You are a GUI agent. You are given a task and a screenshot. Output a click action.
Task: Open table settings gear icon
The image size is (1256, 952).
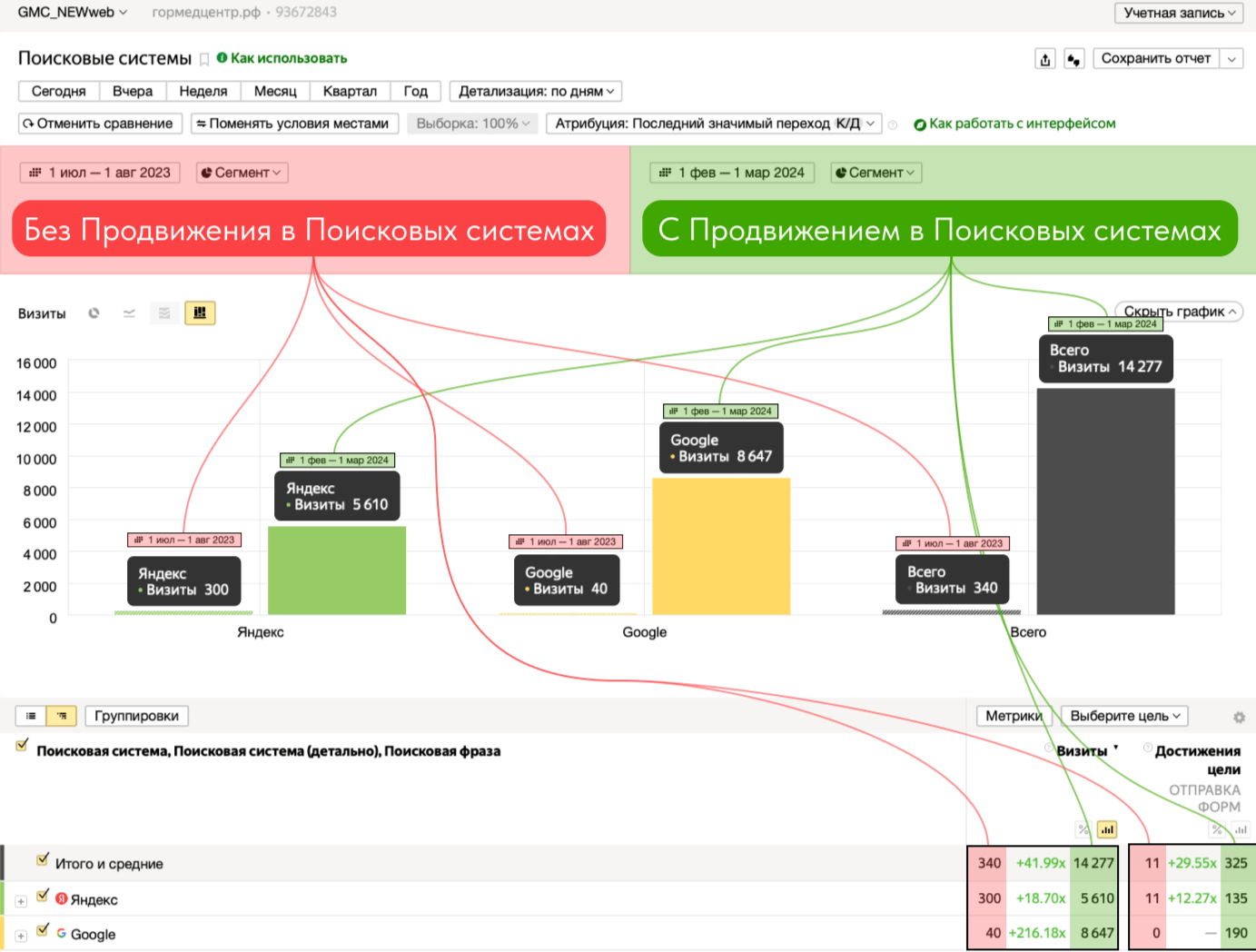tap(1239, 718)
